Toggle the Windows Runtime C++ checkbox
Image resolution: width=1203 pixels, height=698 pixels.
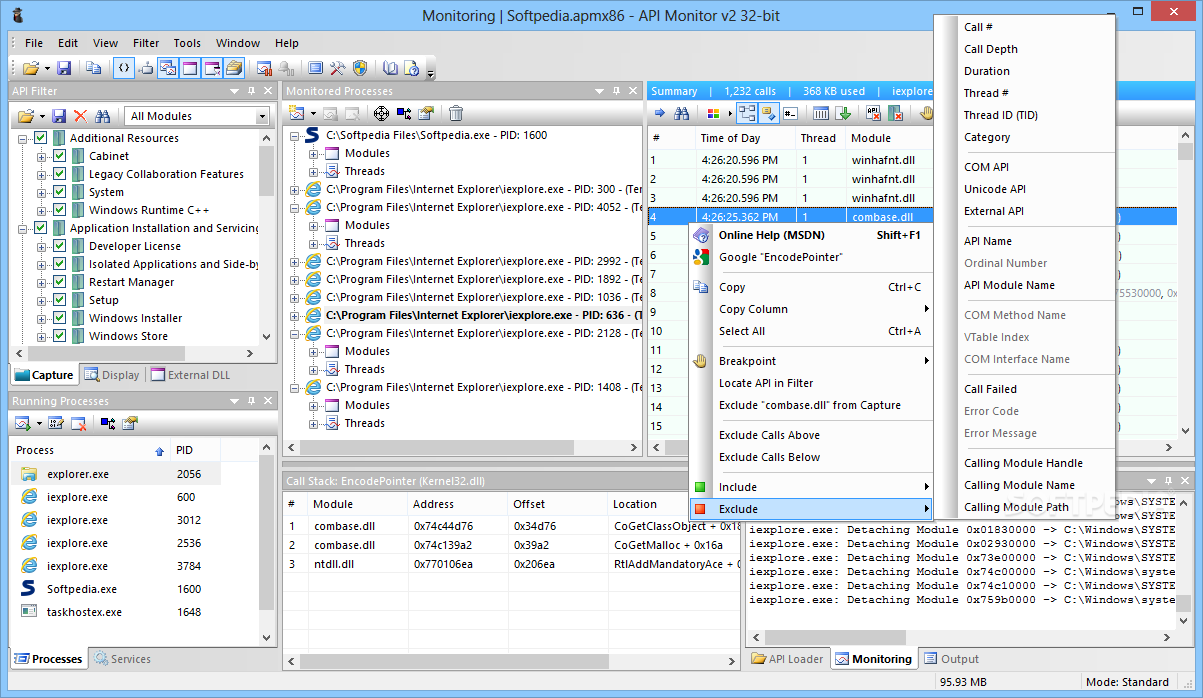click(x=60, y=210)
